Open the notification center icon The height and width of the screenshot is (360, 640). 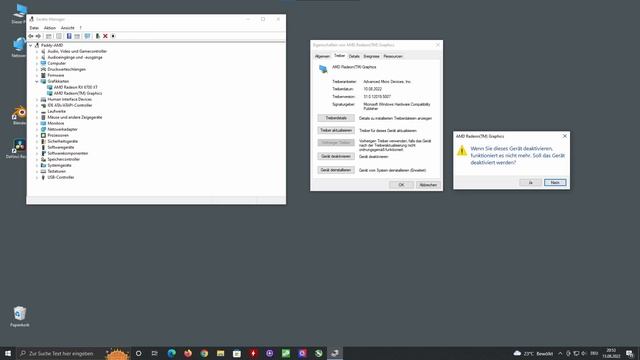630,353
